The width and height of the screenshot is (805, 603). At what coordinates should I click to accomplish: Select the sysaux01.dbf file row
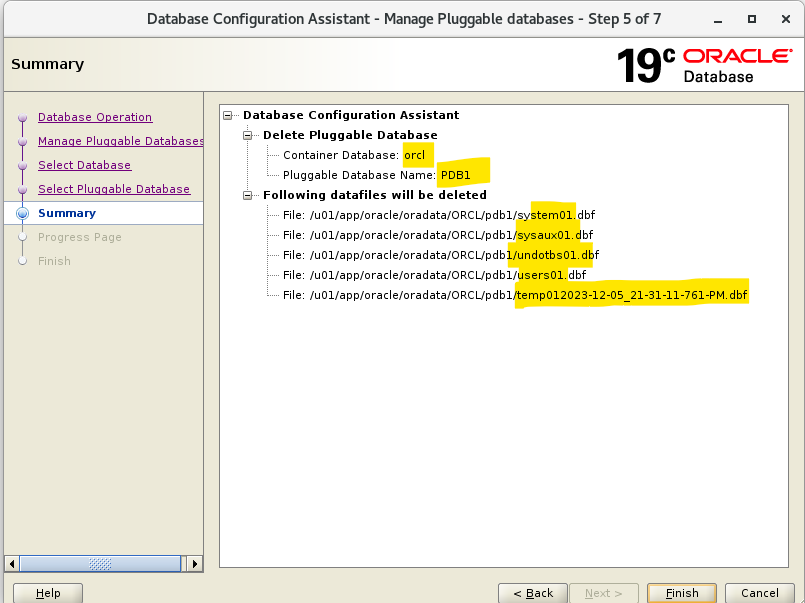(x=438, y=235)
